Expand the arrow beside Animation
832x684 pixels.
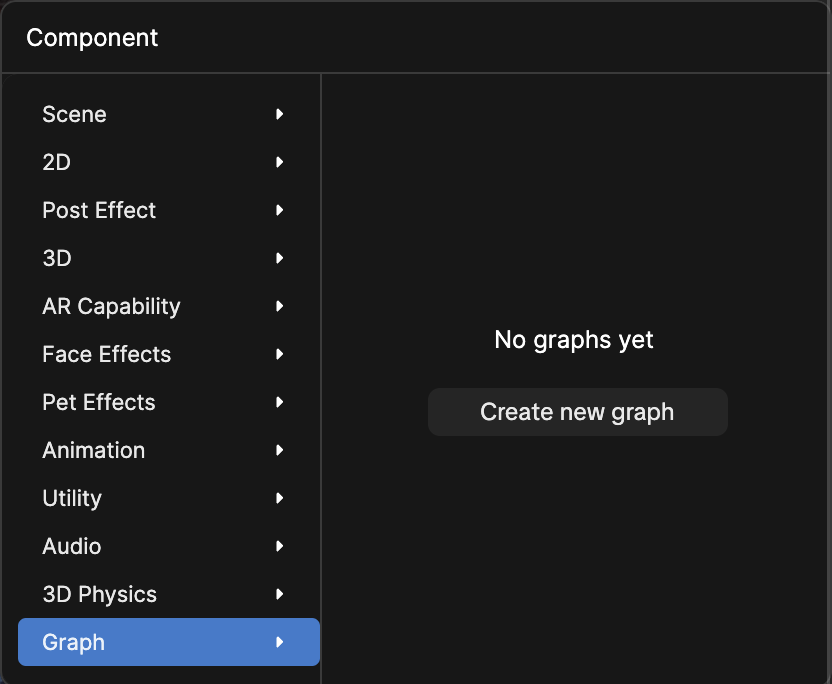click(x=280, y=450)
